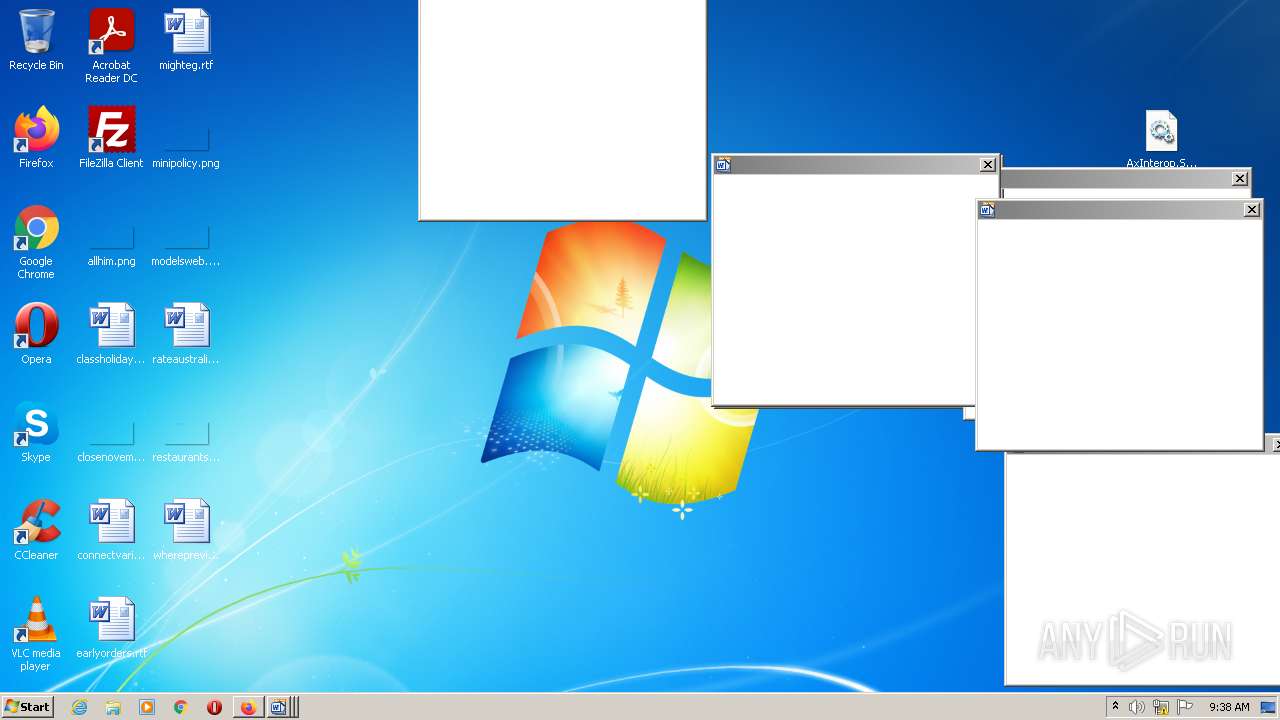Click the network status tray icon
The height and width of the screenshot is (720, 1280).
coord(1161,707)
